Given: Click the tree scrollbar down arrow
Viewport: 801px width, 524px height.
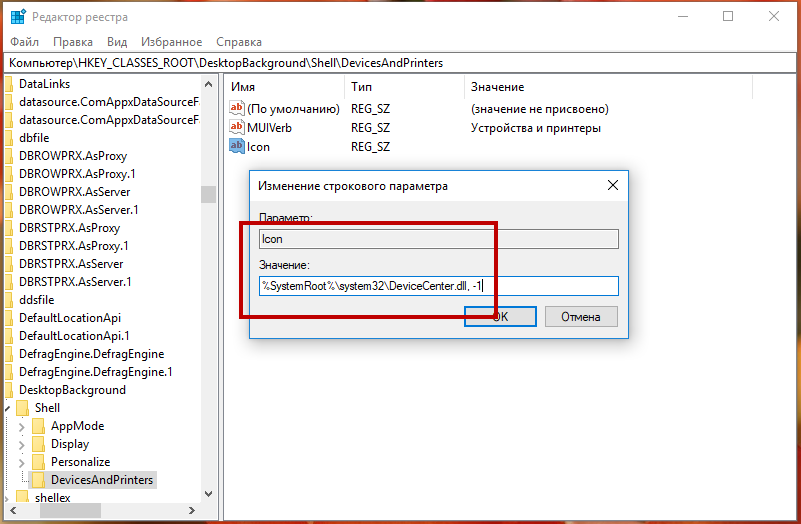Looking at the screenshot, I should (208, 494).
